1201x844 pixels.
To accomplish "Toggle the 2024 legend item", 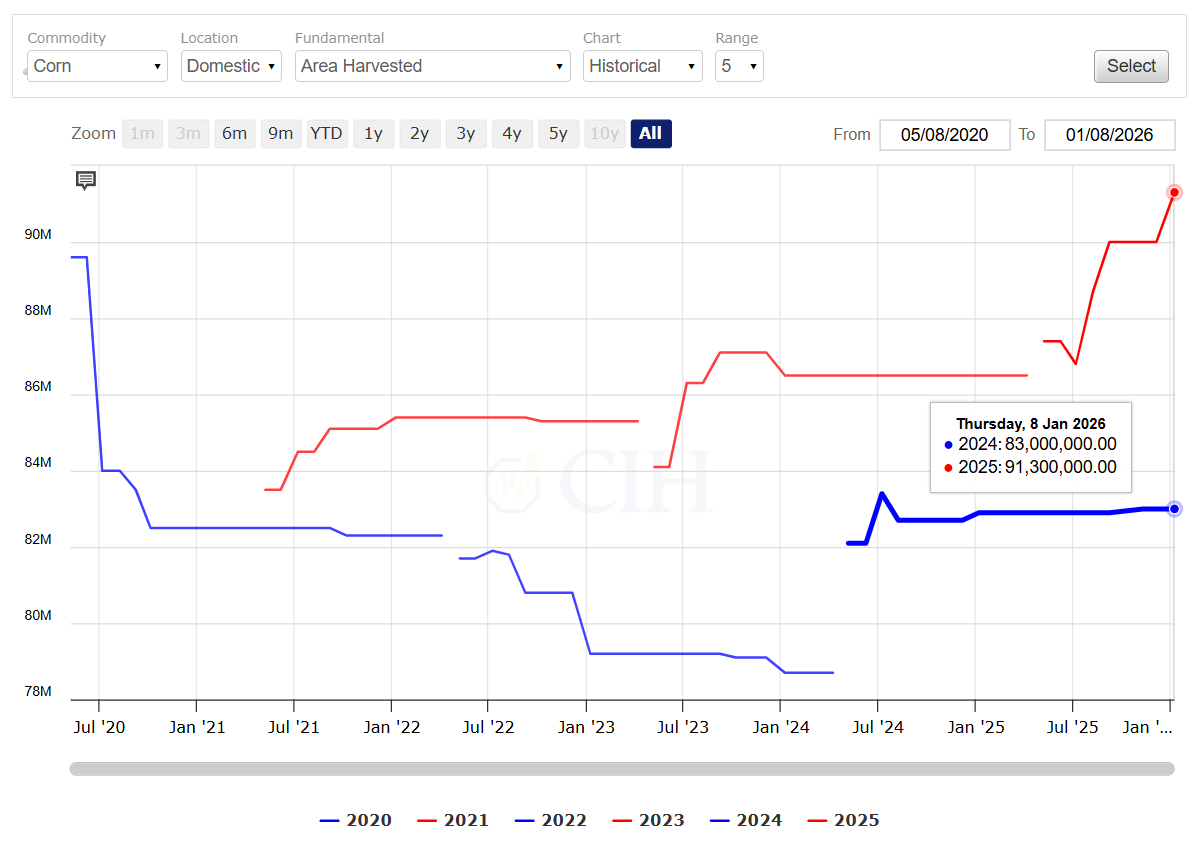I will [x=746, y=821].
